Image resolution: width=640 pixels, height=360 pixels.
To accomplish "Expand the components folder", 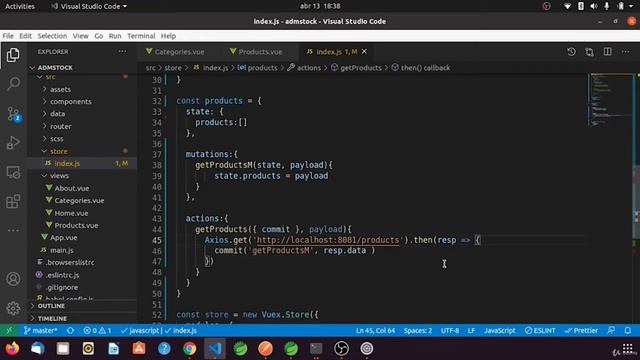I will click(x=71, y=101).
